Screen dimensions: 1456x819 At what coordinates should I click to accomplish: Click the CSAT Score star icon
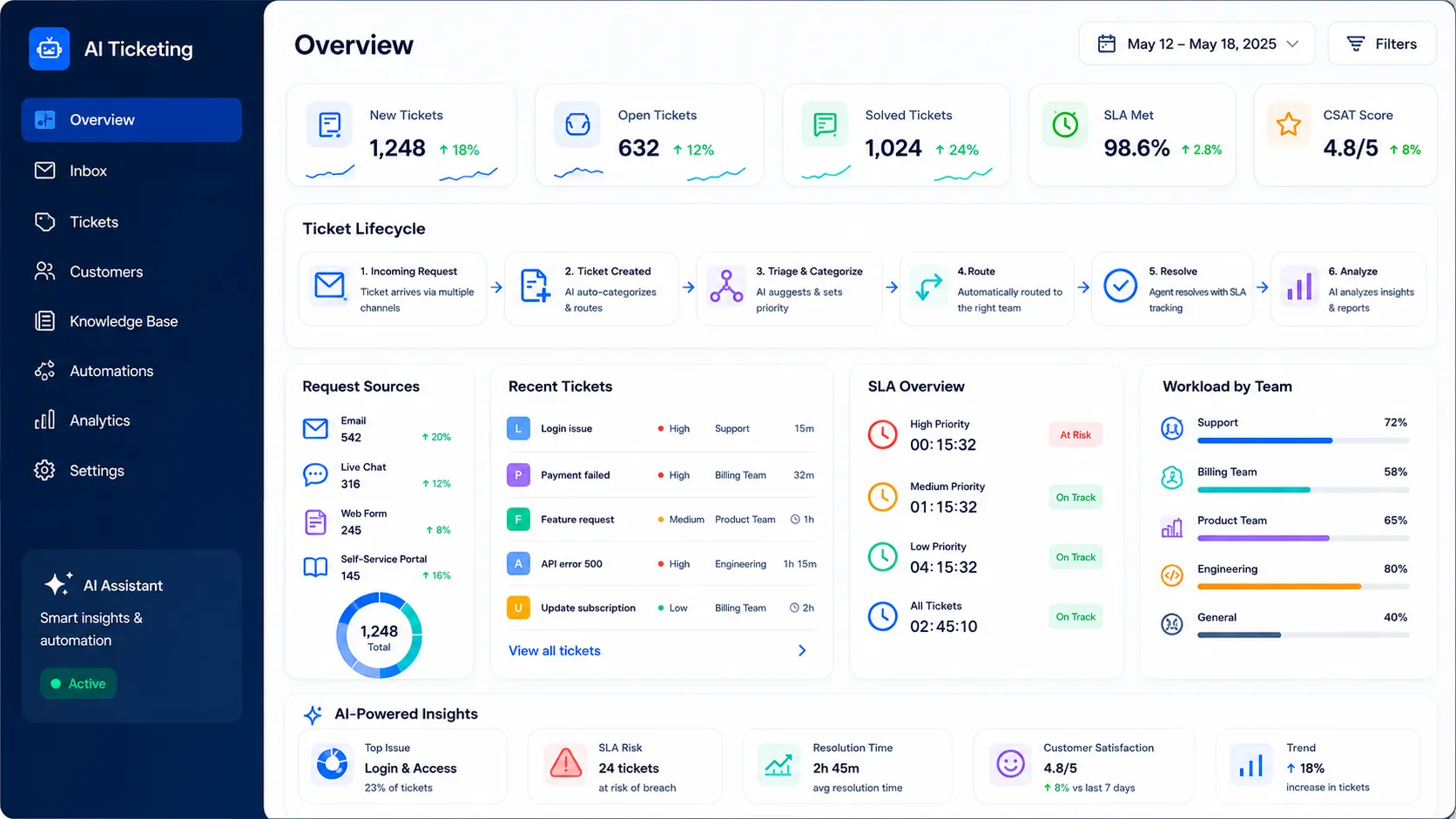point(1289,125)
